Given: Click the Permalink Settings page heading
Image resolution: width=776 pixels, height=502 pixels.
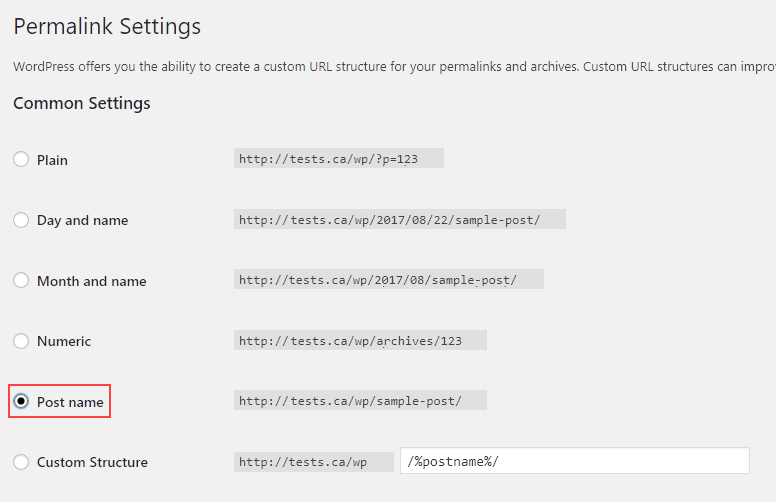Looking at the screenshot, I should coord(107,27).
